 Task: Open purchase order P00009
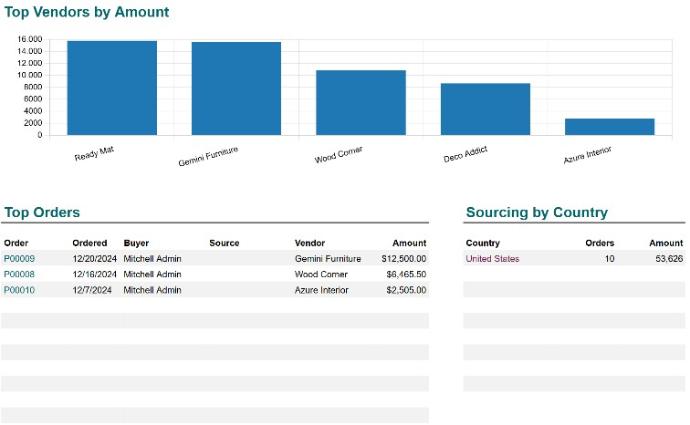point(19,259)
